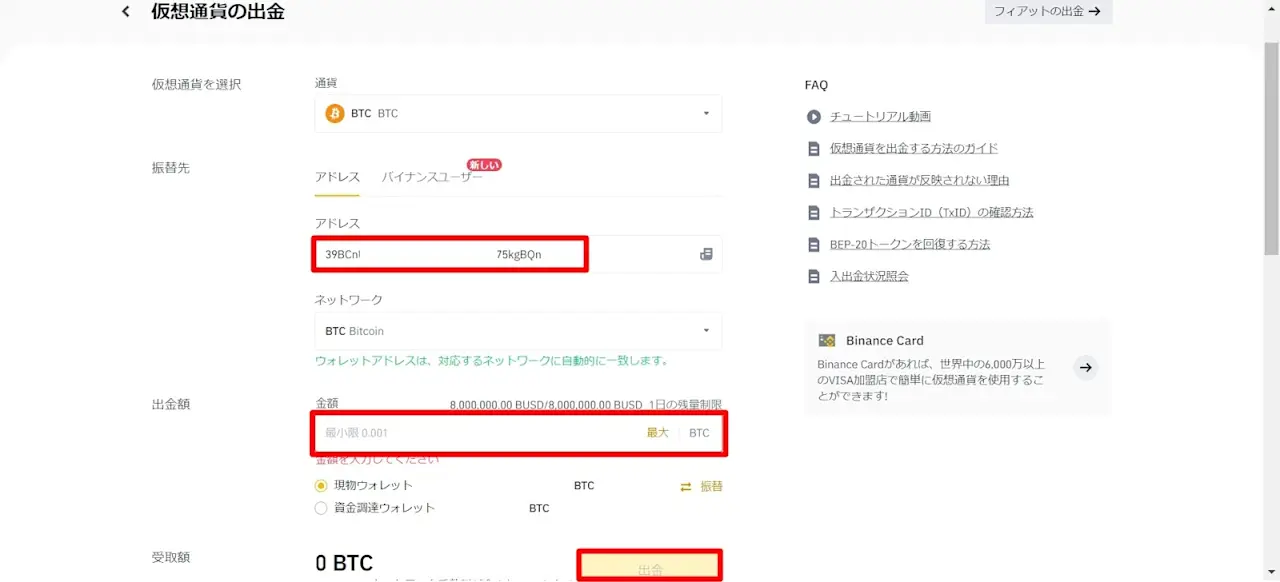
Task: Open 出金された通貨が反映されない理由 link
Action: (x=919, y=181)
